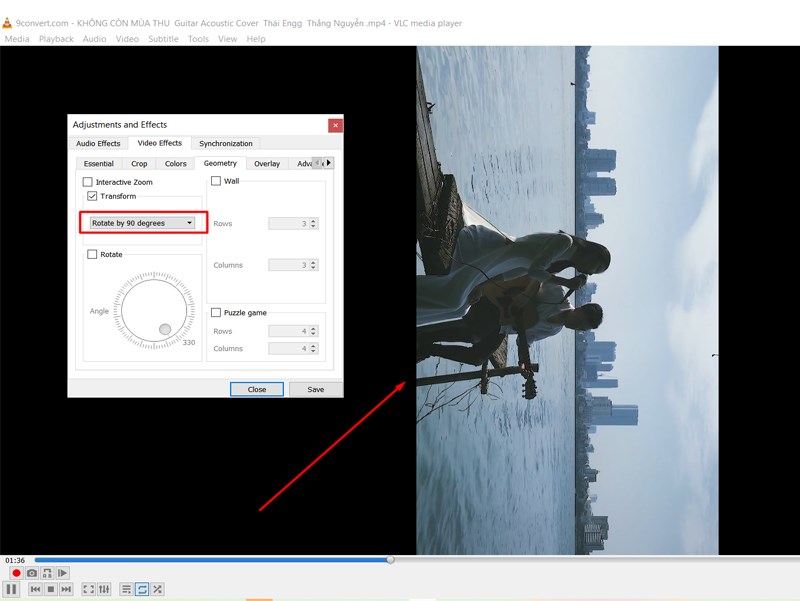Screen dimensions: 800x601
Task: Click the loop A-to-B icon
Action: click(x=48, y=572)
